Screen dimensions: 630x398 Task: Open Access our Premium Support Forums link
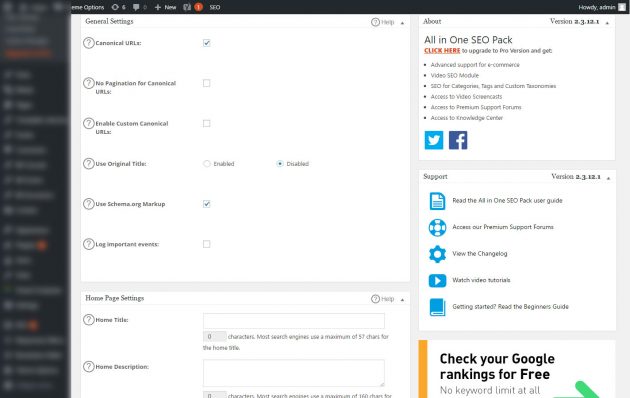[x=503, y=227]
